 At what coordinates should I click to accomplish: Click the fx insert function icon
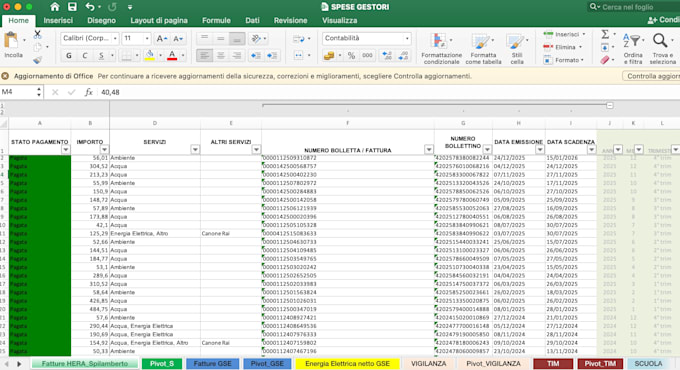point(88,92)
